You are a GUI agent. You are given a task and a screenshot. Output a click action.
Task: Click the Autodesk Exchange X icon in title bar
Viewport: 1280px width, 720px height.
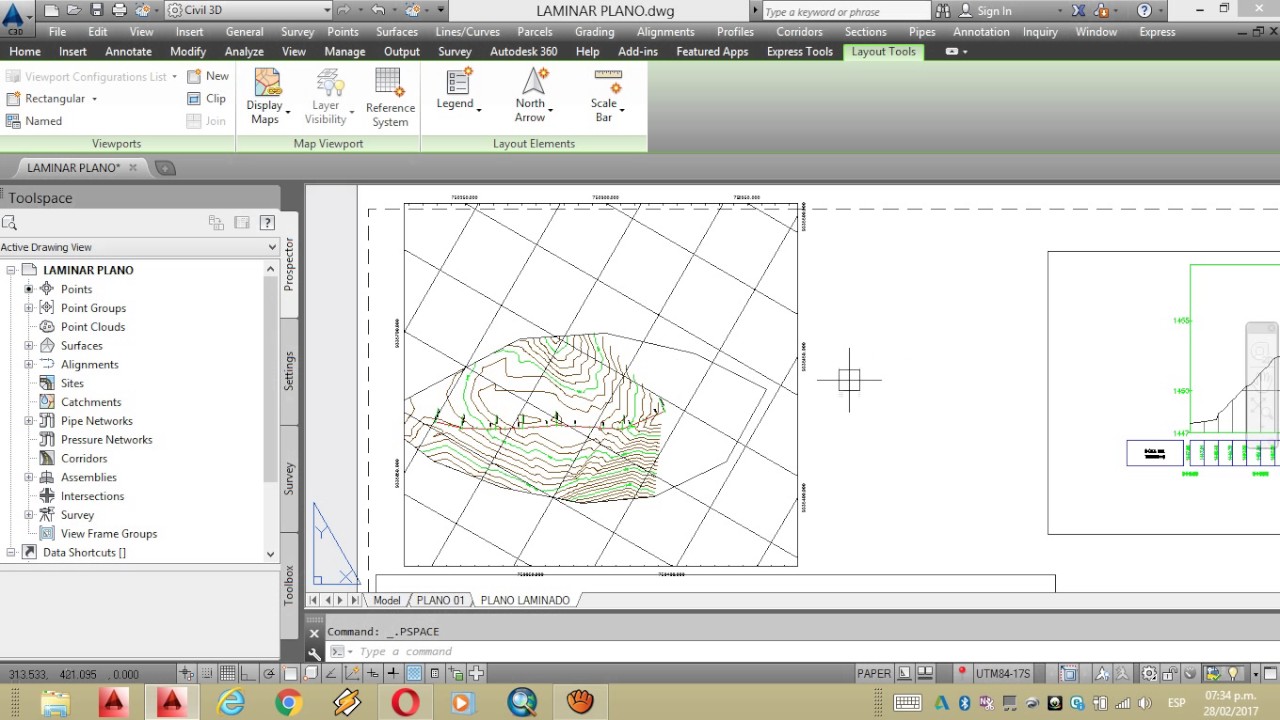(x=1078, y=11)
